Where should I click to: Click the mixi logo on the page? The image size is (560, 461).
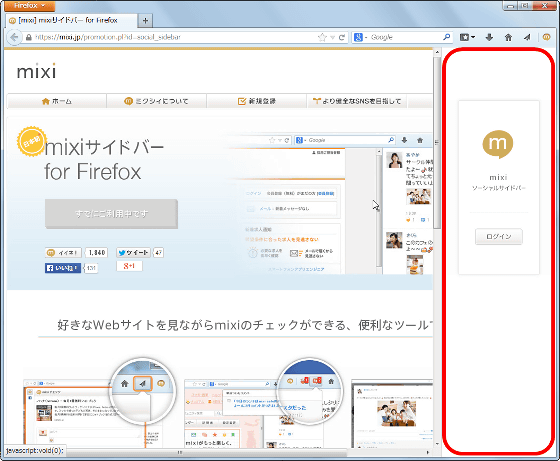click(36, 71)
